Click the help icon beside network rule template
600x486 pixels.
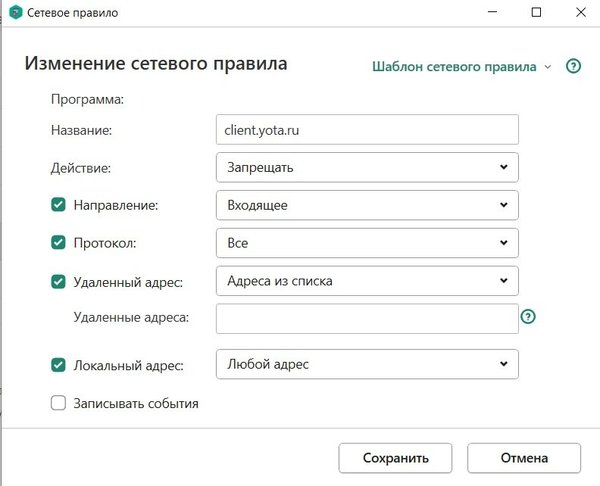point(573,67)
